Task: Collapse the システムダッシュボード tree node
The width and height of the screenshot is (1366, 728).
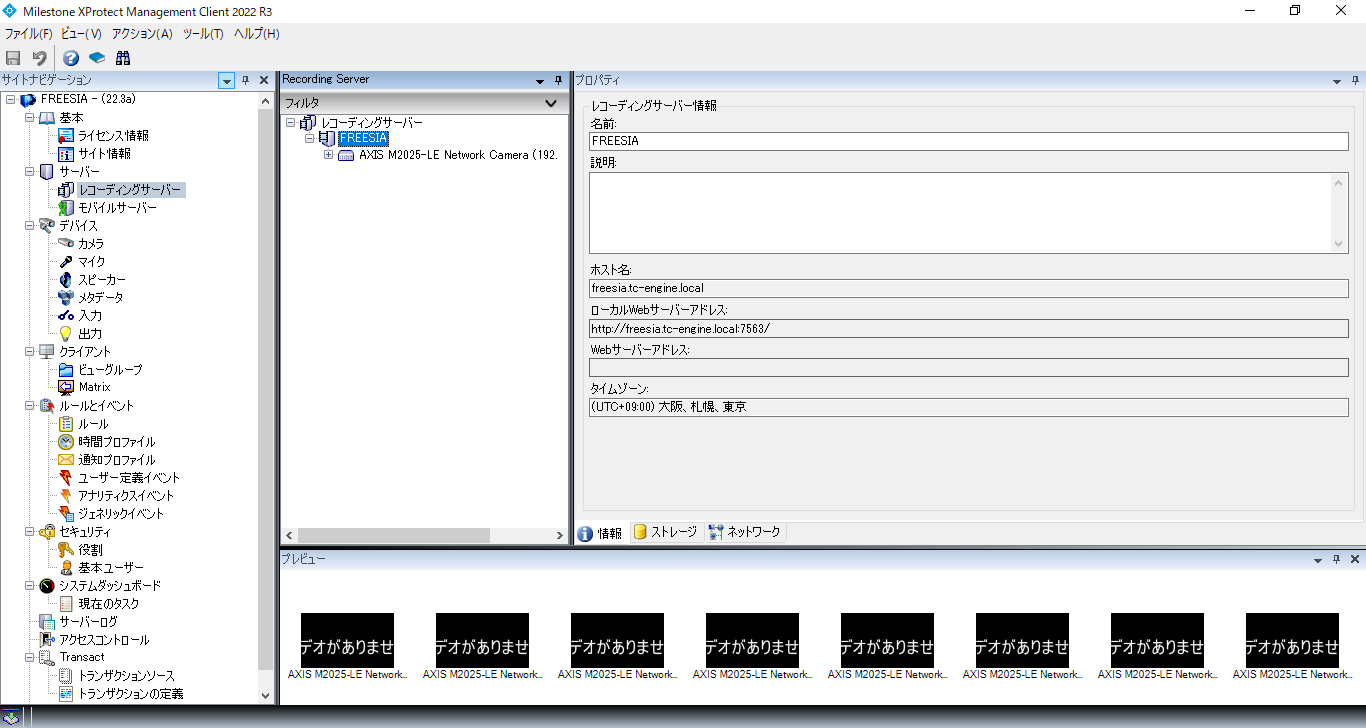Action: point(30,586)
